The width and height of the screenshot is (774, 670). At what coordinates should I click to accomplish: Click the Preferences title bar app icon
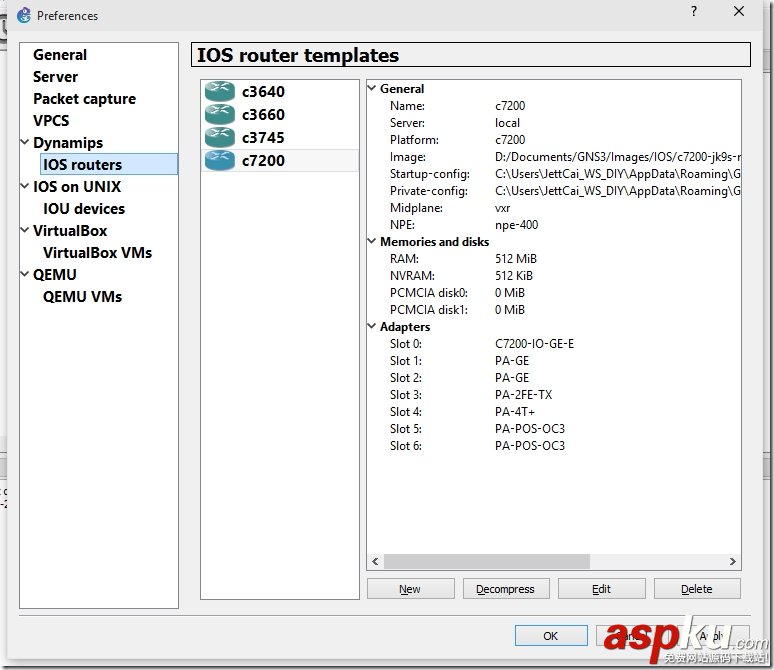(24, 15)
